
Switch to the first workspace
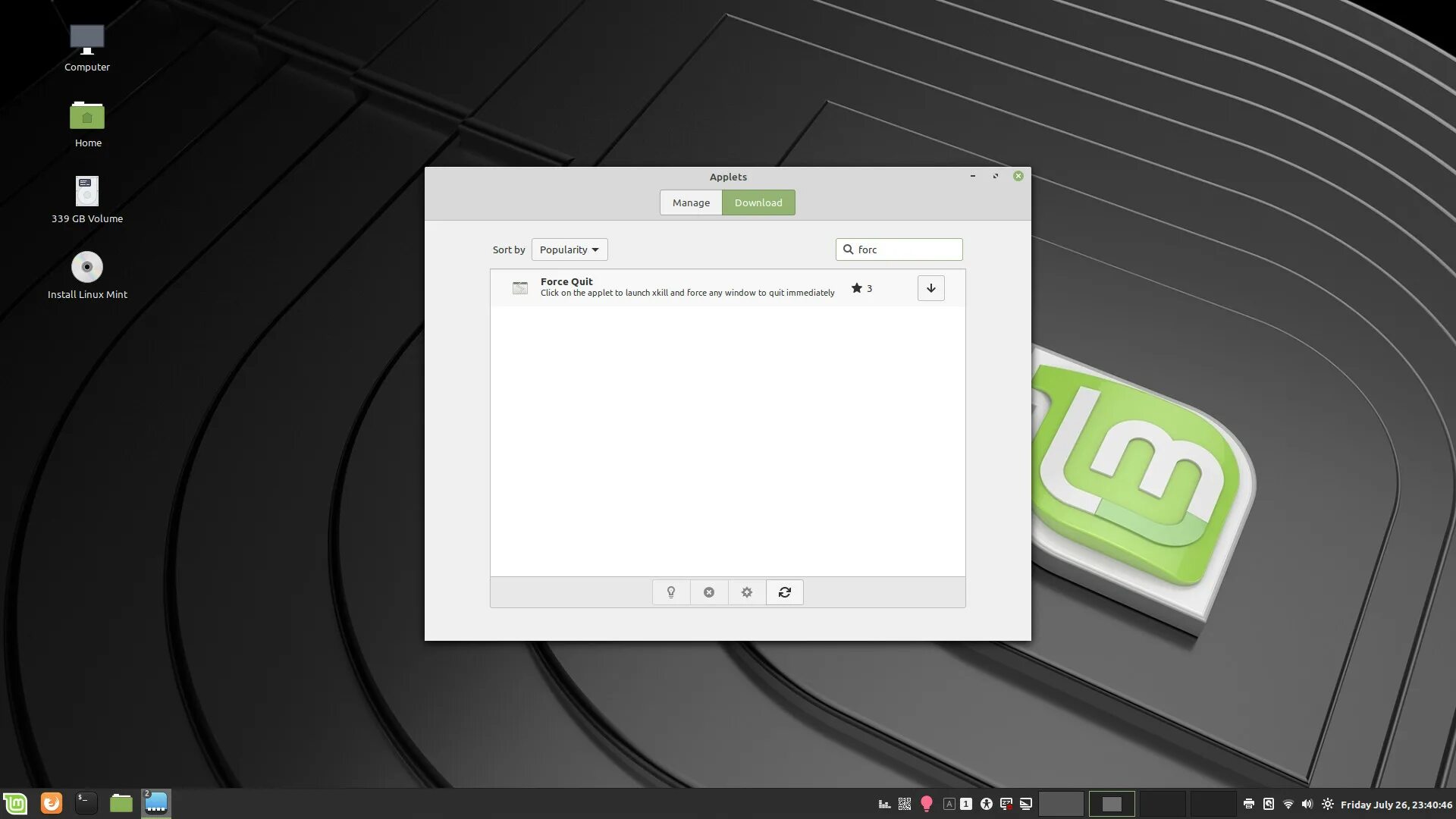tap(1060, 804)
